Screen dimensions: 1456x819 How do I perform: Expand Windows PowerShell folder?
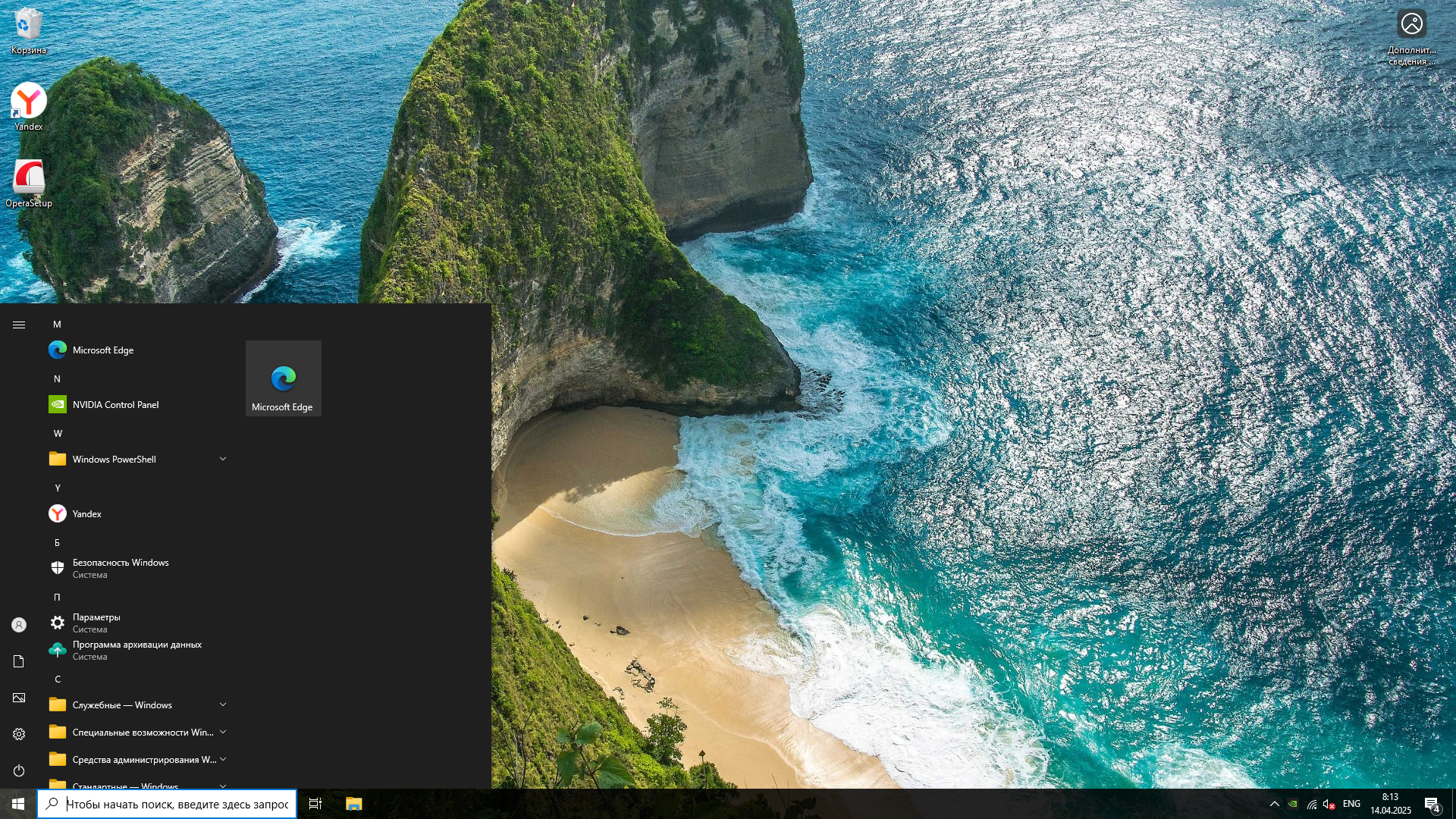136,460
